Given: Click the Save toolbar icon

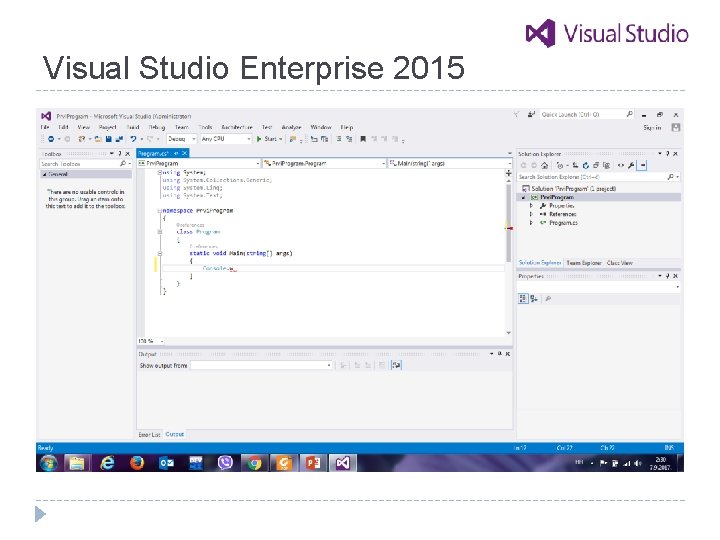Looking at the screenshot, I should coord(109,139).
